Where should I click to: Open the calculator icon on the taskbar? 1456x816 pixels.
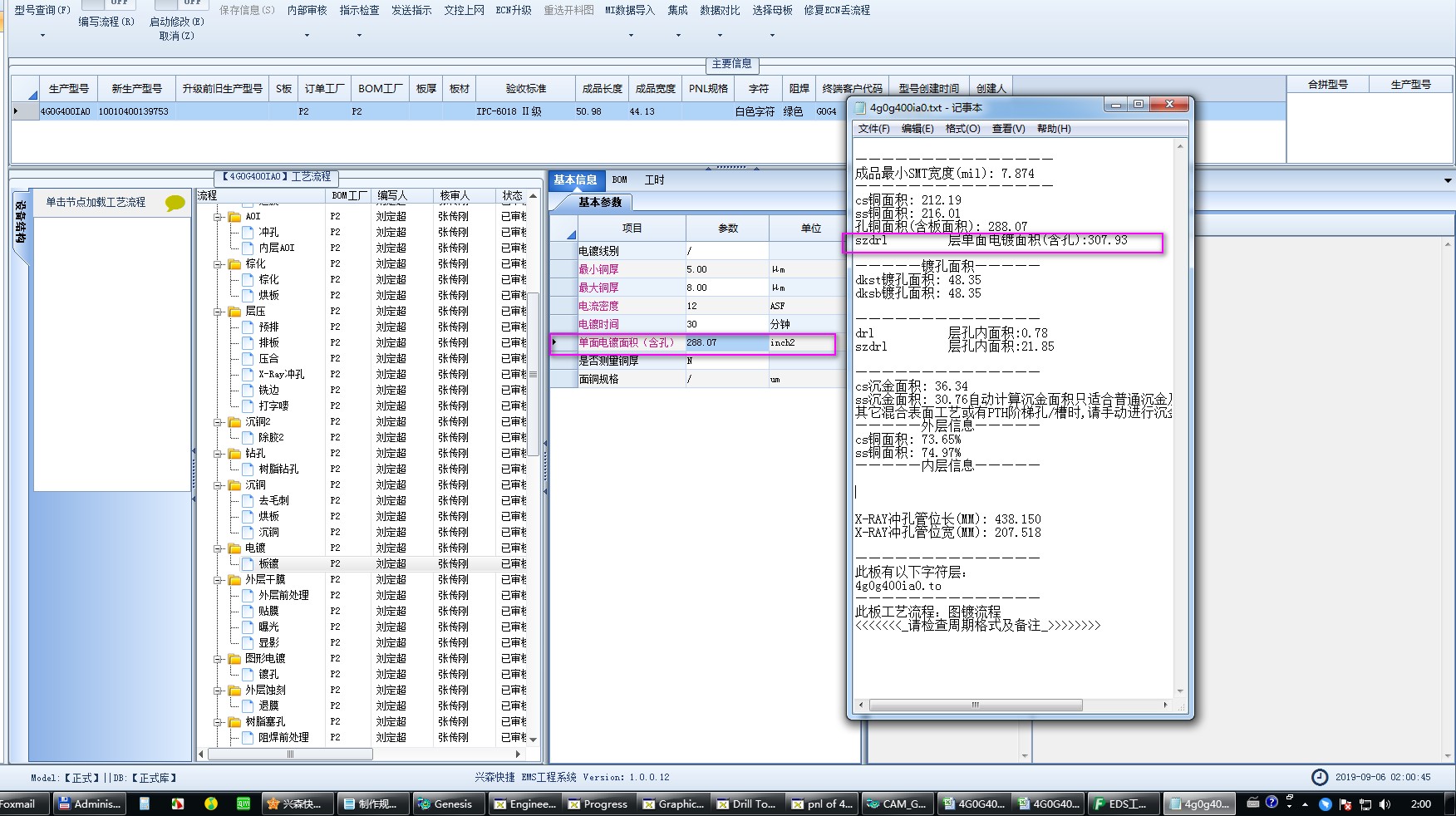pyautogui.click(x=145, y=804)
